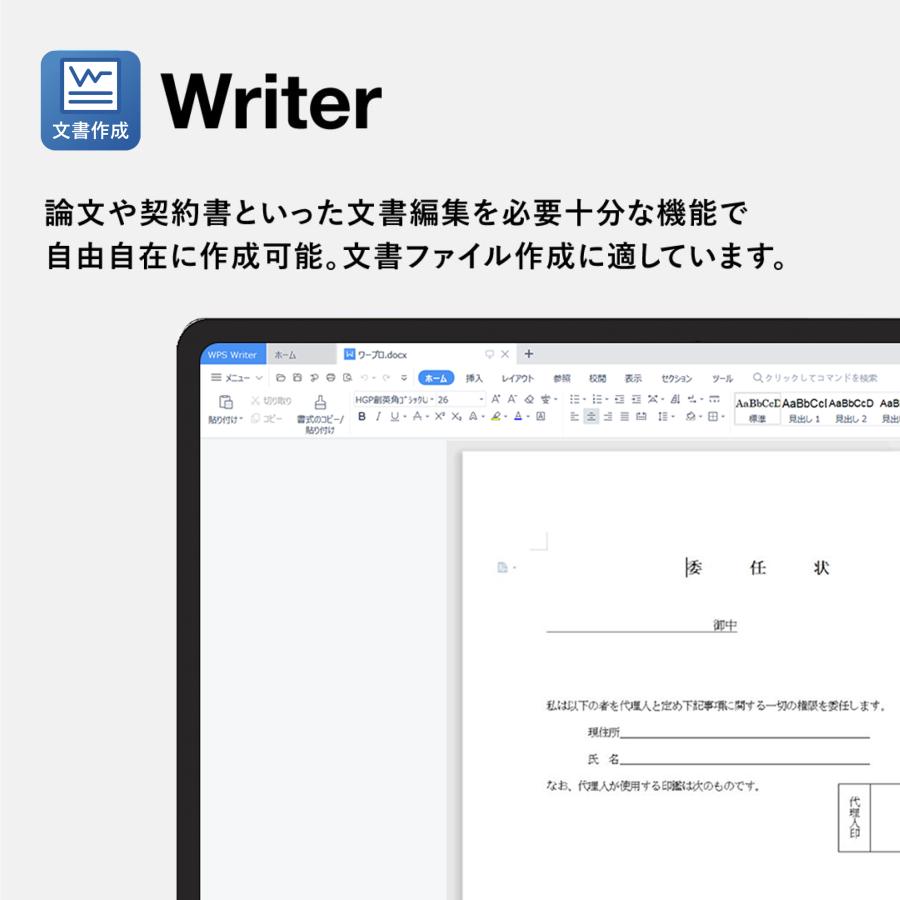Apply italic formatting to text

coord(376,417)
